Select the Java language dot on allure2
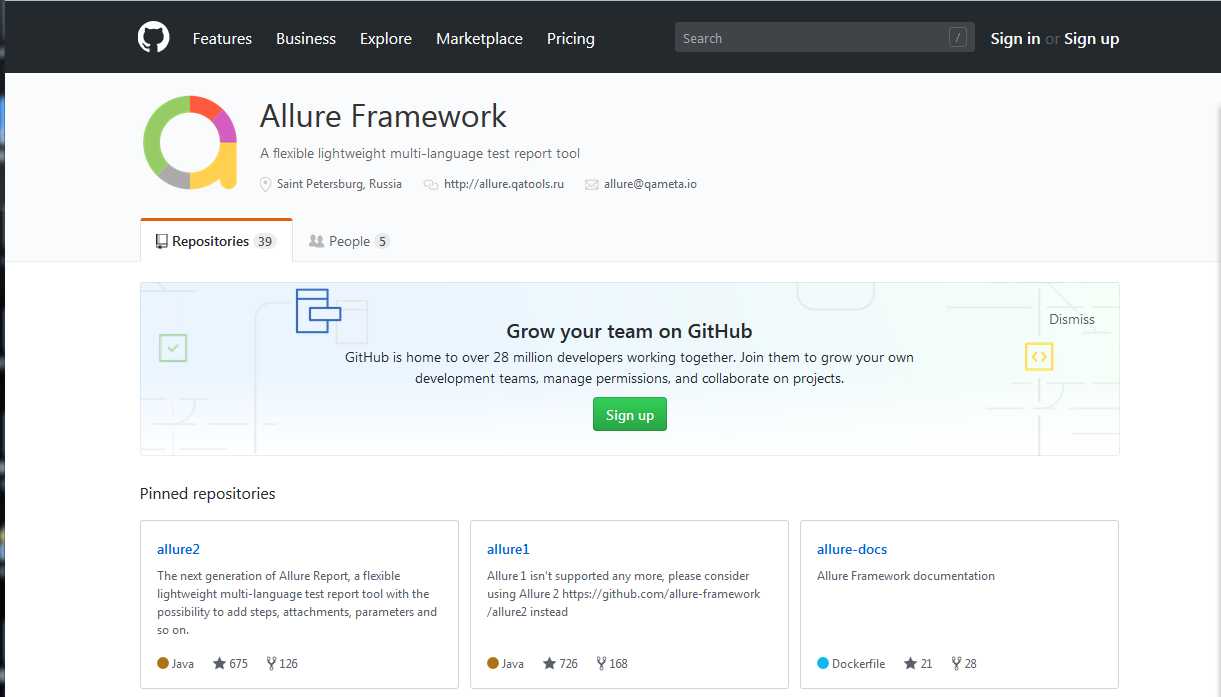The height and width of the screenshot is (697, 1221). click(163, 663)
